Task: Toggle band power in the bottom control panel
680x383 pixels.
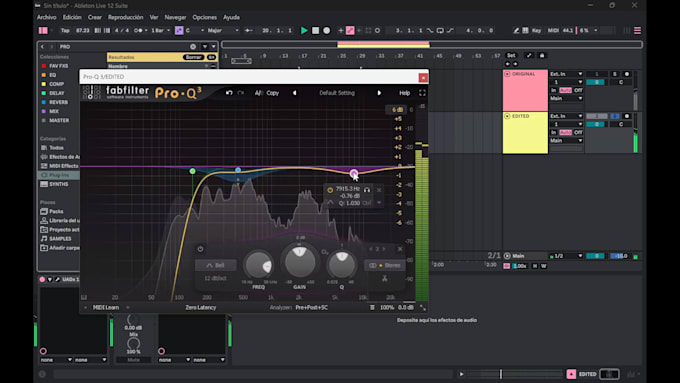Action: click(200, 249)
